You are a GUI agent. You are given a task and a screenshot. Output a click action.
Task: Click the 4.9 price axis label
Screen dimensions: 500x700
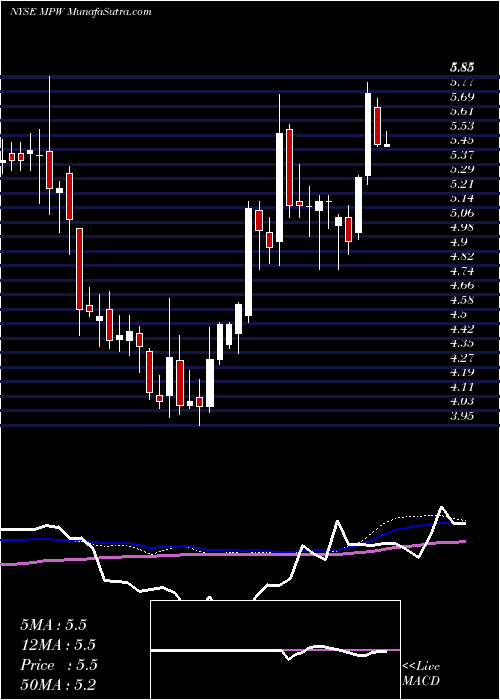[459, 242]
